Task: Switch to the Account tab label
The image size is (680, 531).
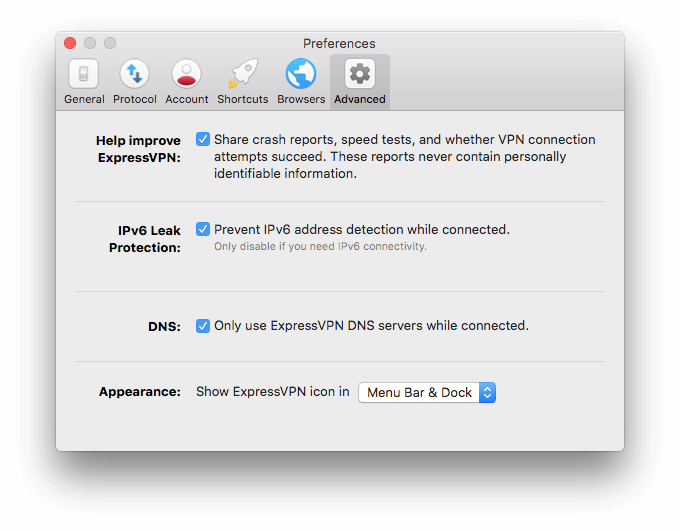Action: tap(186, 99)
